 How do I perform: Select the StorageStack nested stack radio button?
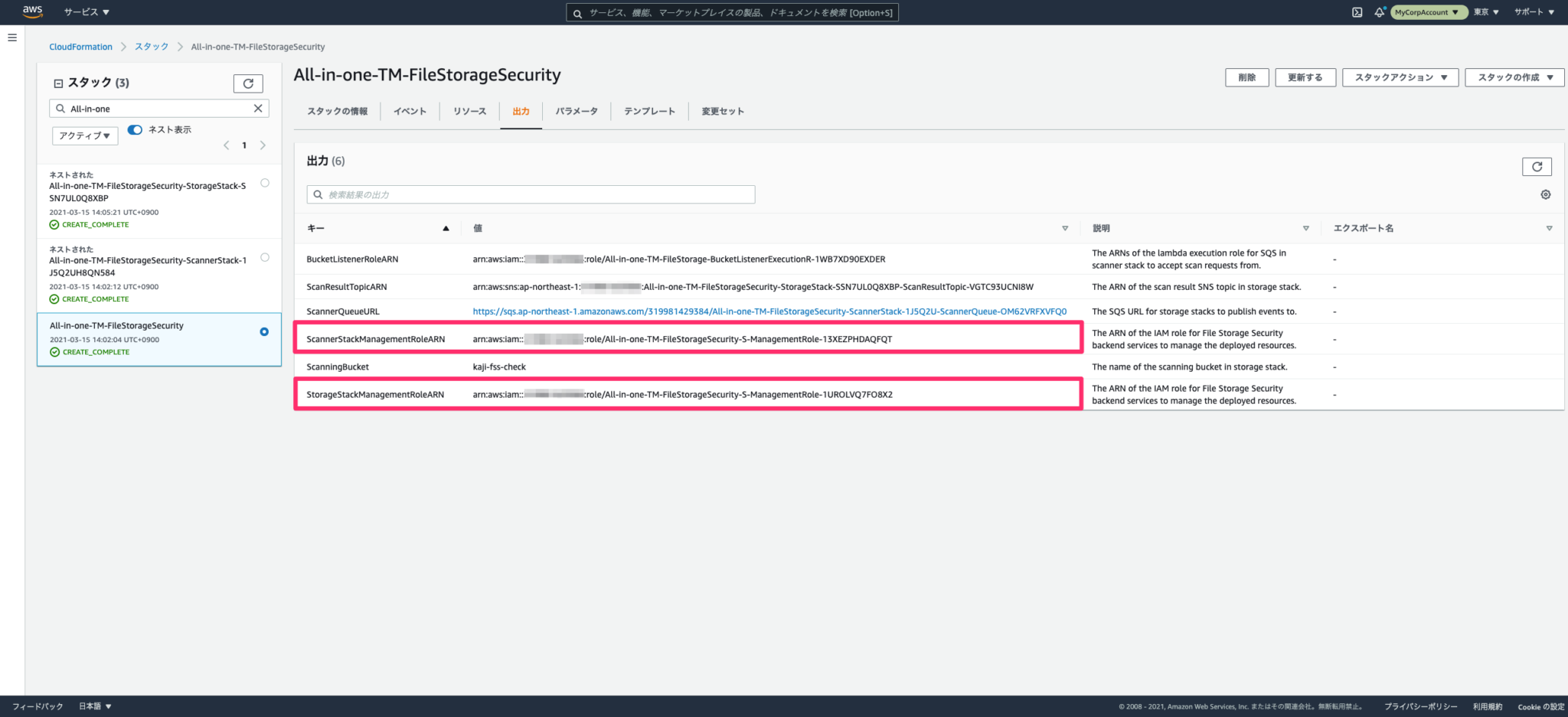(x=264, y=182)
